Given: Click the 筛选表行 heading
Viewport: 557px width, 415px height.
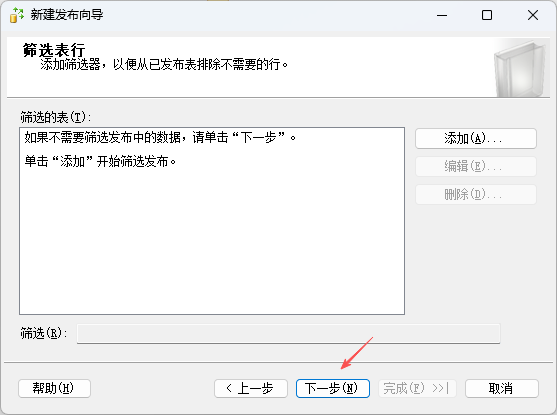Looking at the screenshot, I should [x=54, y=50].
